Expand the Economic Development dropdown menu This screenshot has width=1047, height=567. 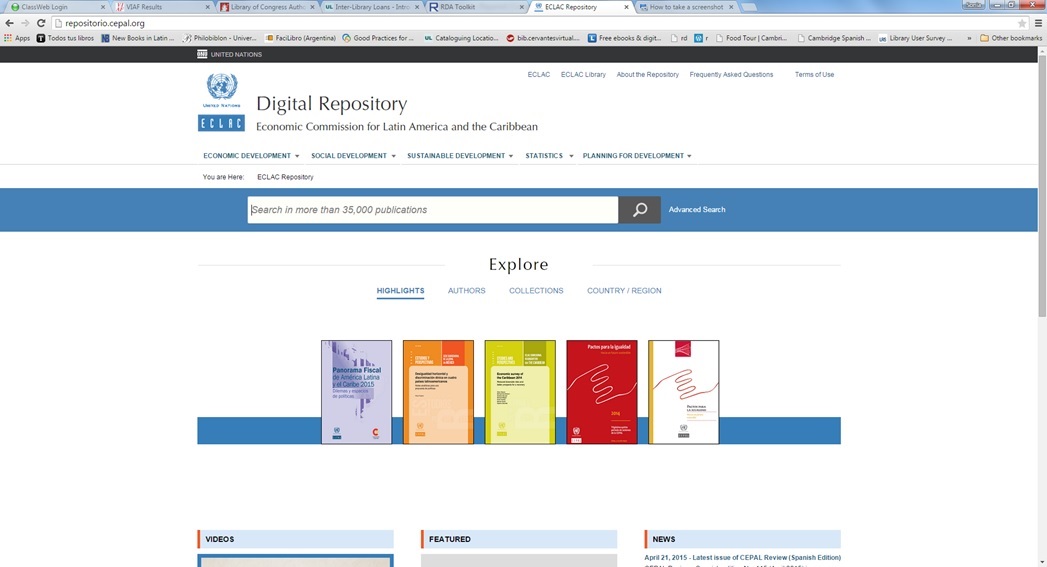(x=250, y=156)
